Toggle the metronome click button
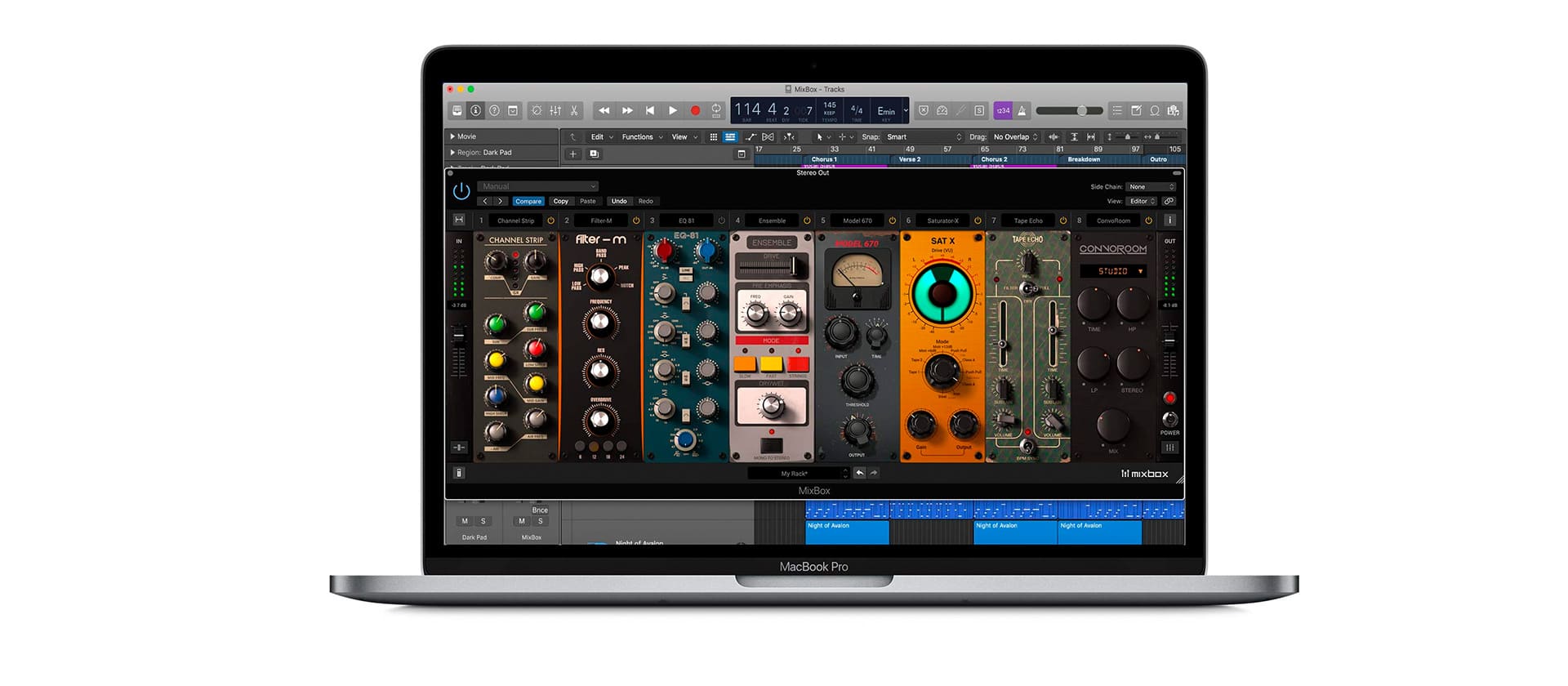The height and width of the screenshot is (686, 1568). [1022, 110]
